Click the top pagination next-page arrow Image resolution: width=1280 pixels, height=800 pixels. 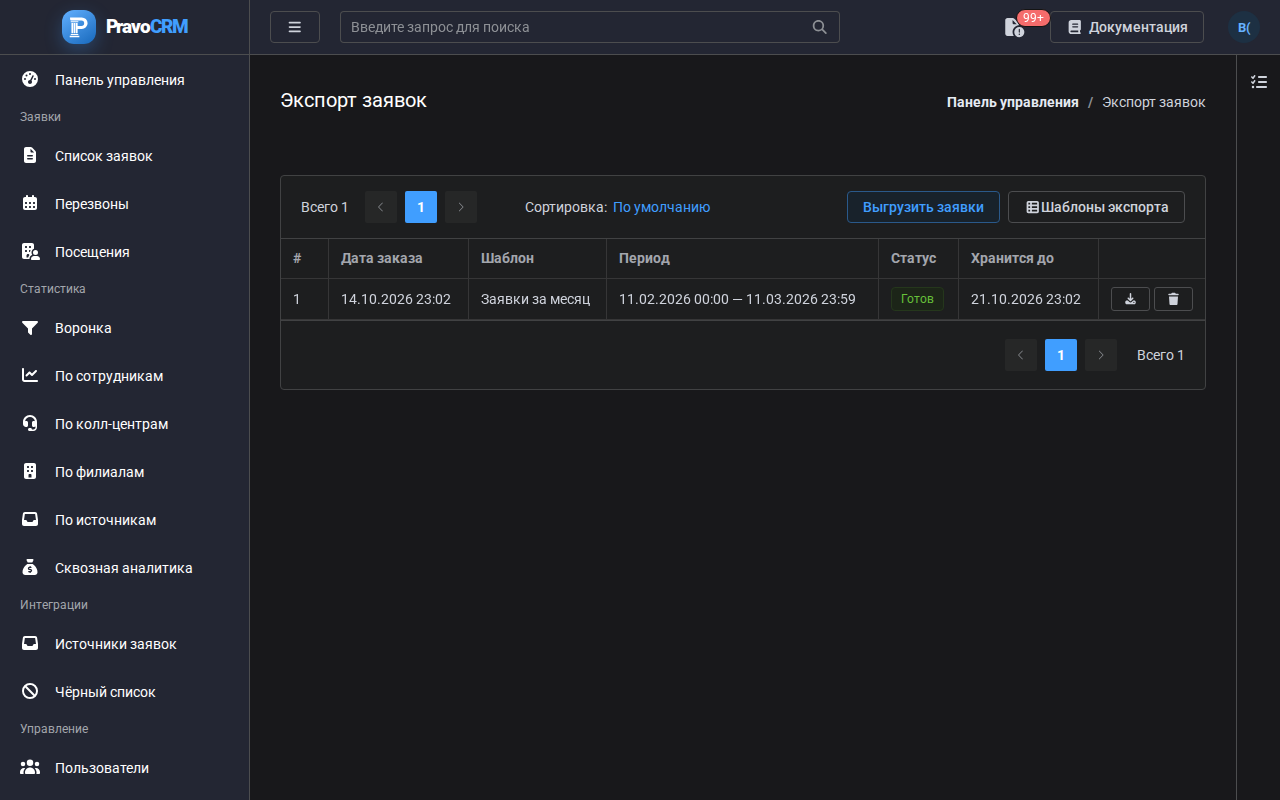[x=461, y=207]
